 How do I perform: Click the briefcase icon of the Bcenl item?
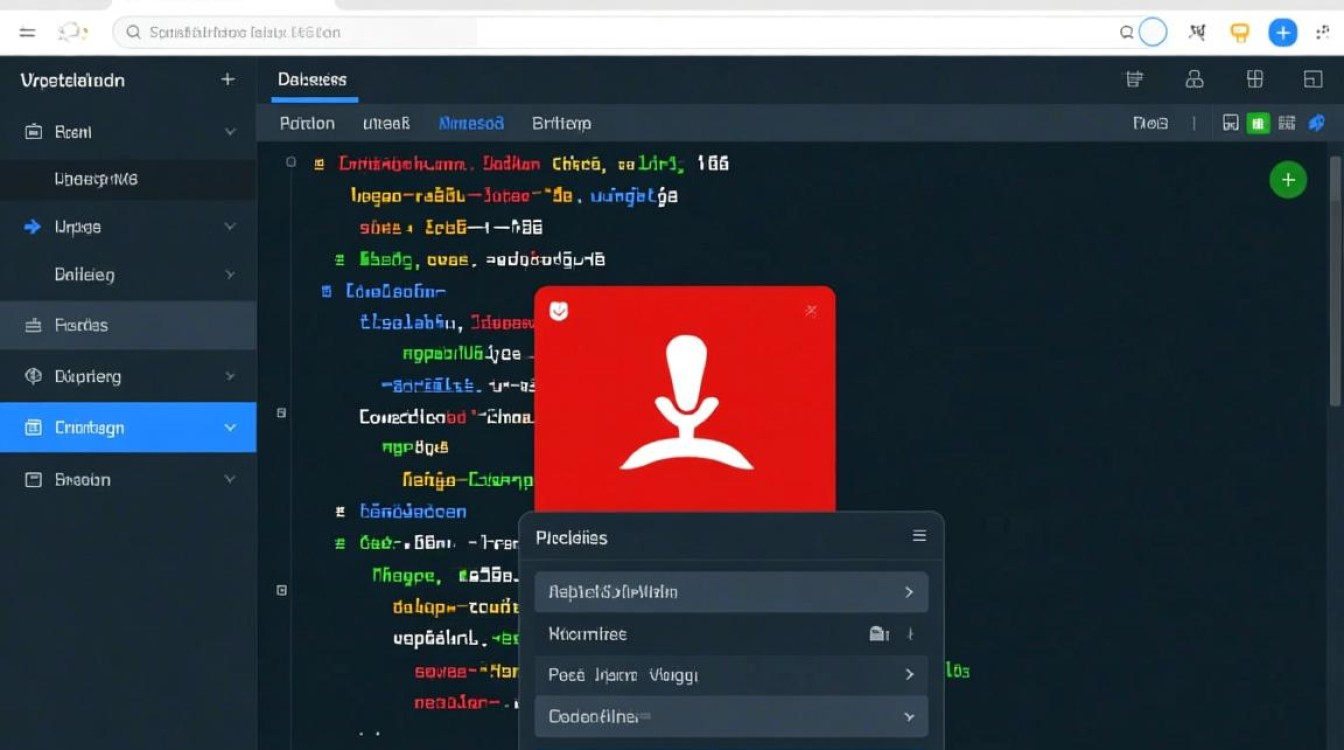tap(33, 132)
